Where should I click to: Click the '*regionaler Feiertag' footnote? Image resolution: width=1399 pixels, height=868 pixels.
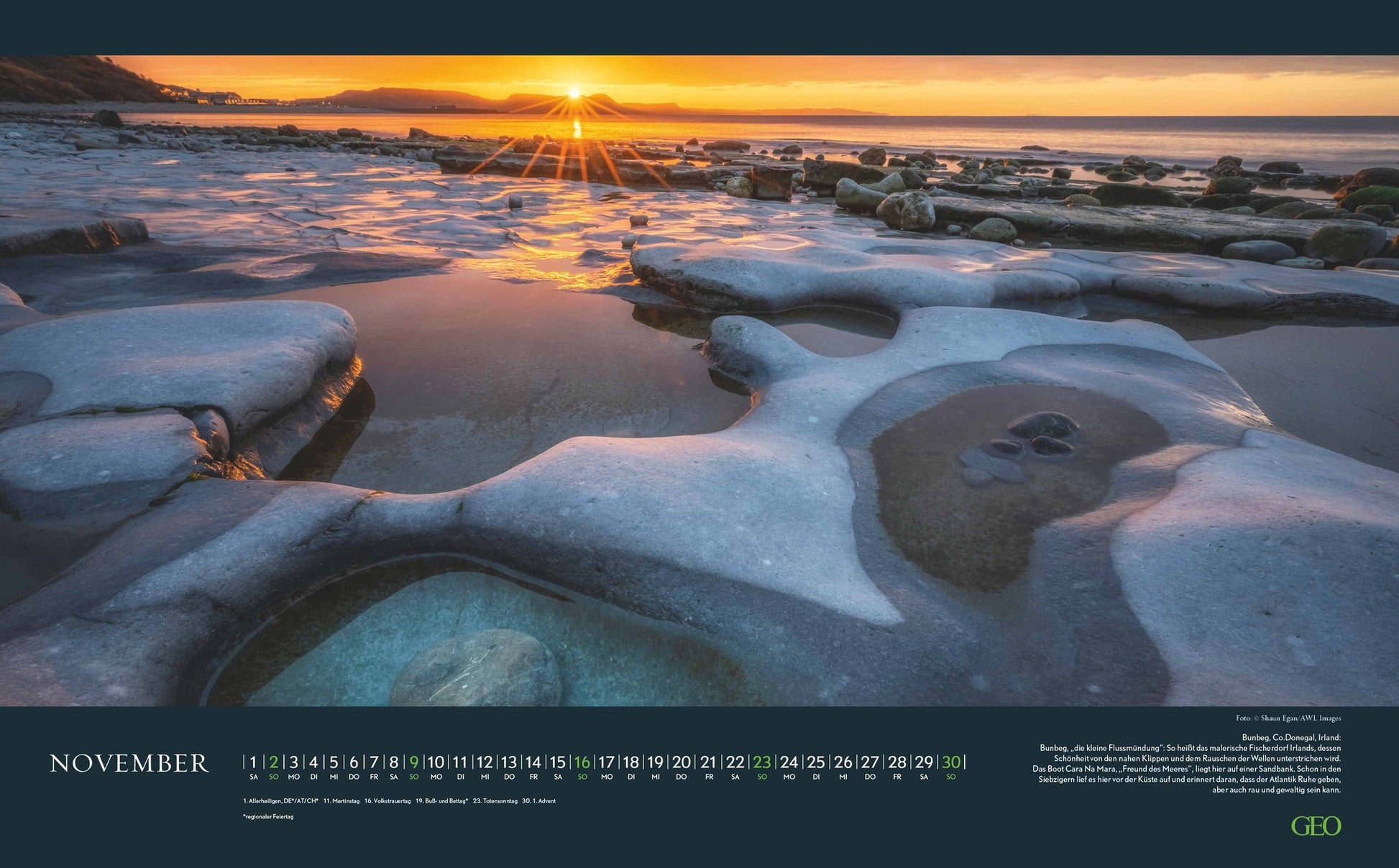coord(268,817)
